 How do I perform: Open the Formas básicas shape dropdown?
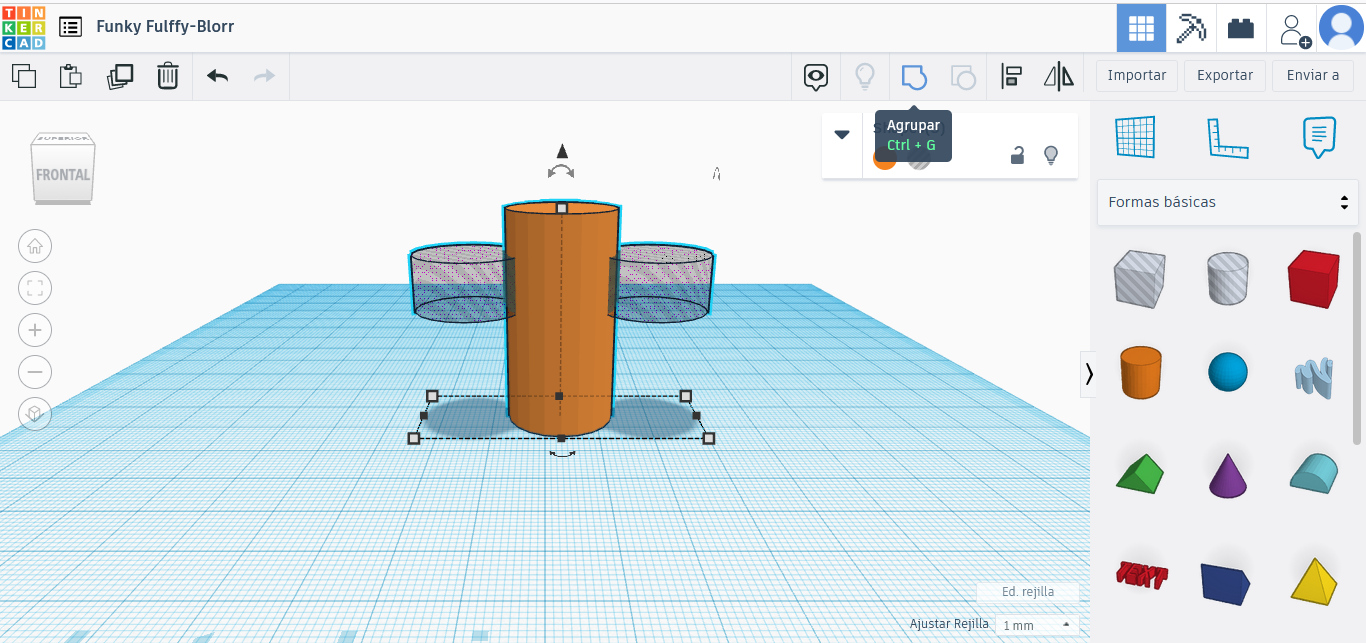click(x=1227, y=202)
